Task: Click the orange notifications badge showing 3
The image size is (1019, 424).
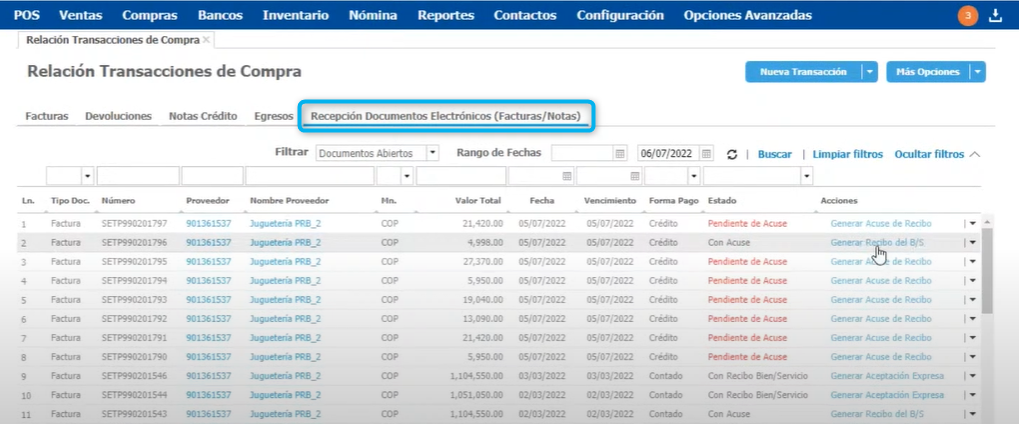Action: [968, 15]
